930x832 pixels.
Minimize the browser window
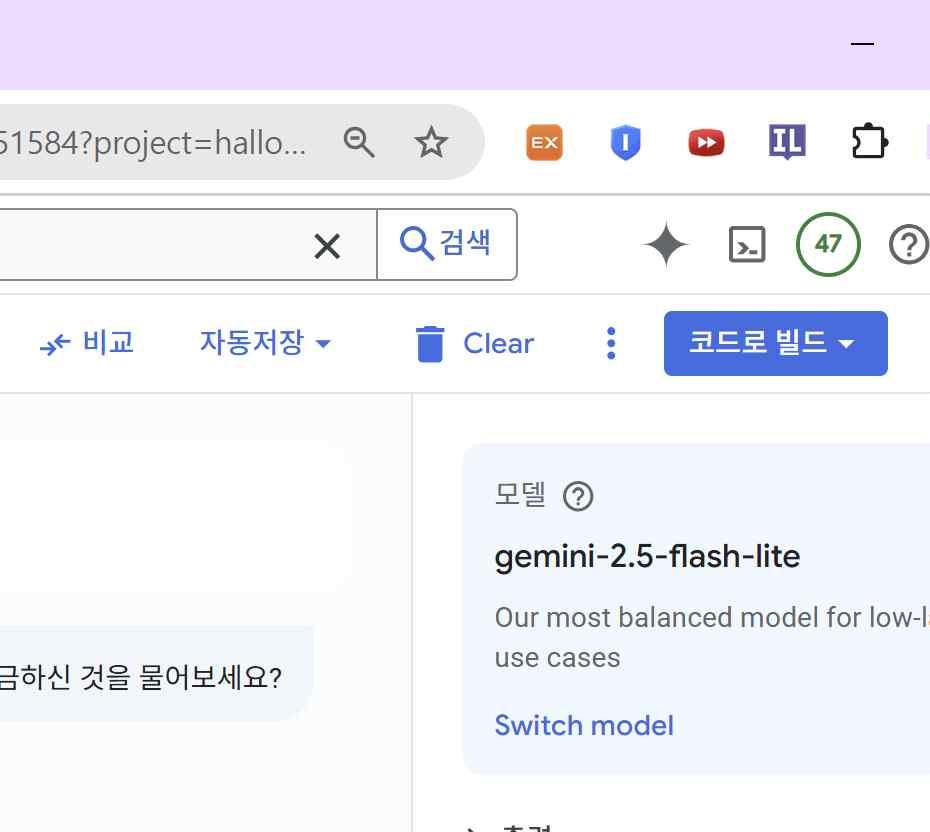pyautogui.click(x=862, y=43)
